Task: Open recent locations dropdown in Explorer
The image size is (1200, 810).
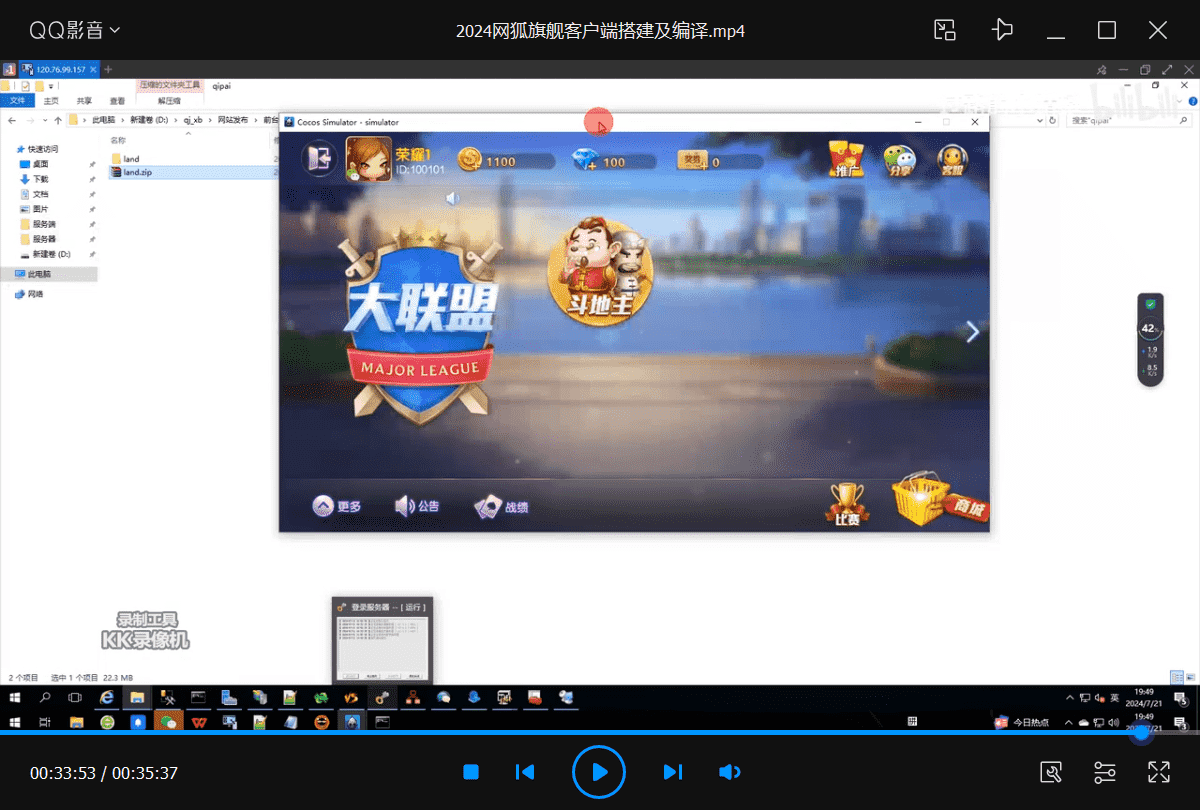Action: coord(44,120)
